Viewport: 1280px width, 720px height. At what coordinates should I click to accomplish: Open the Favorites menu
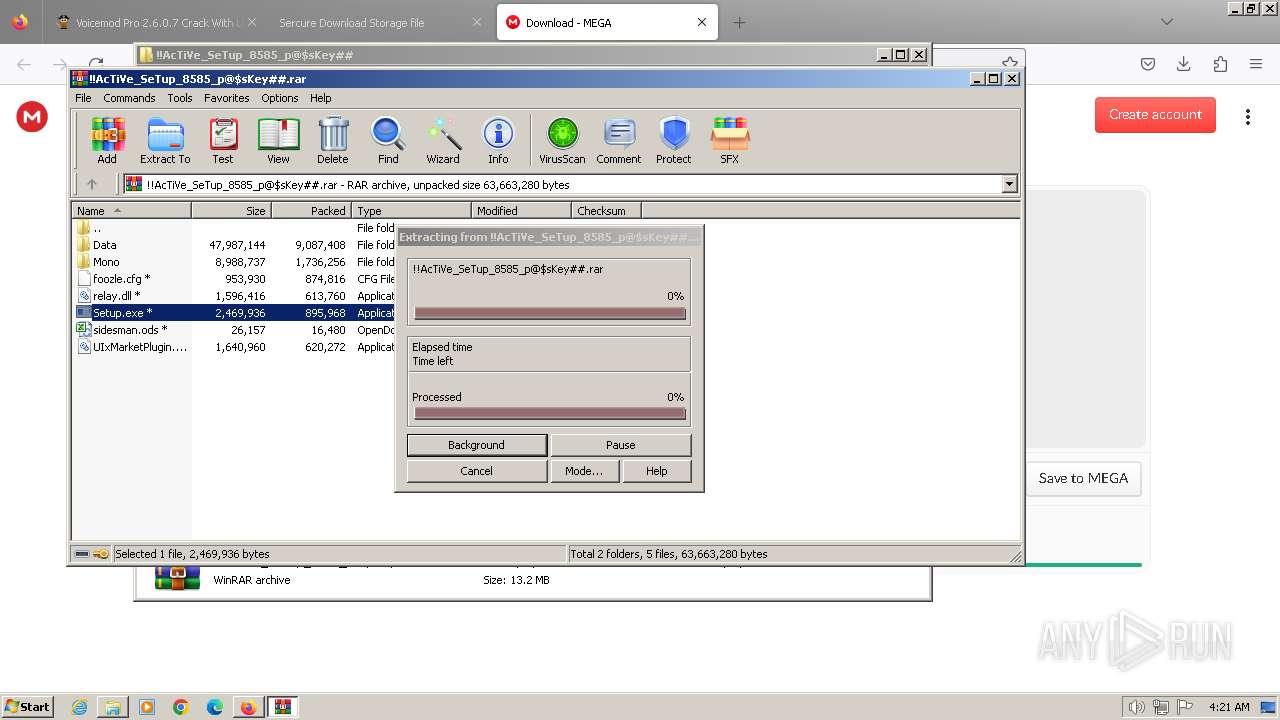pyautogui.click(x=227, y=98)
